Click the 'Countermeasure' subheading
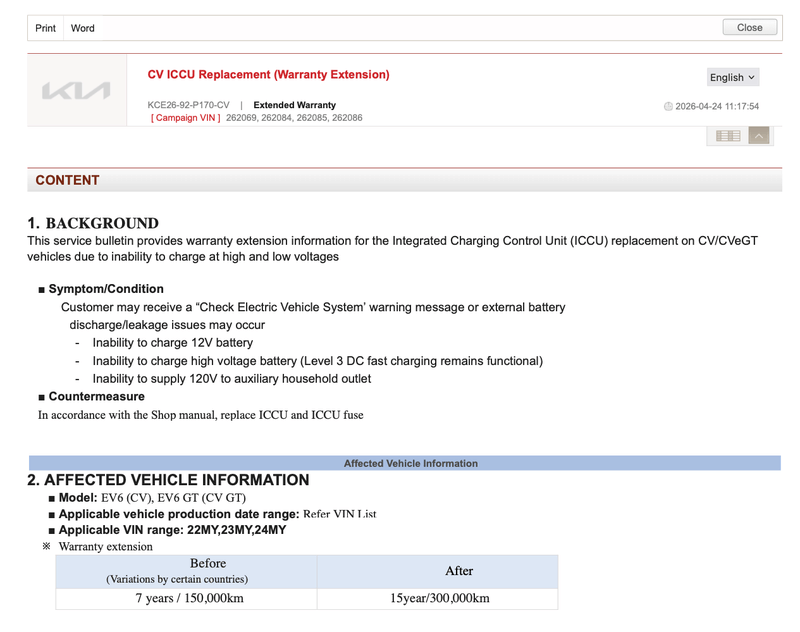The image size is (800, 632). pos(96,396)
